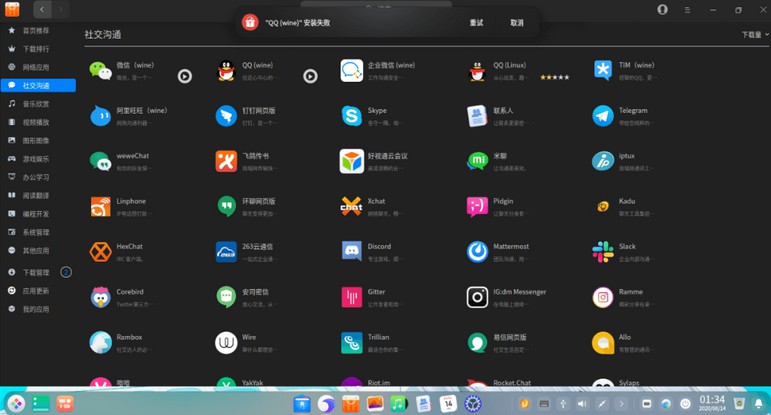Open the calendar icon in the dock
This screenshot has height=415, width=771.
point(448,404)
